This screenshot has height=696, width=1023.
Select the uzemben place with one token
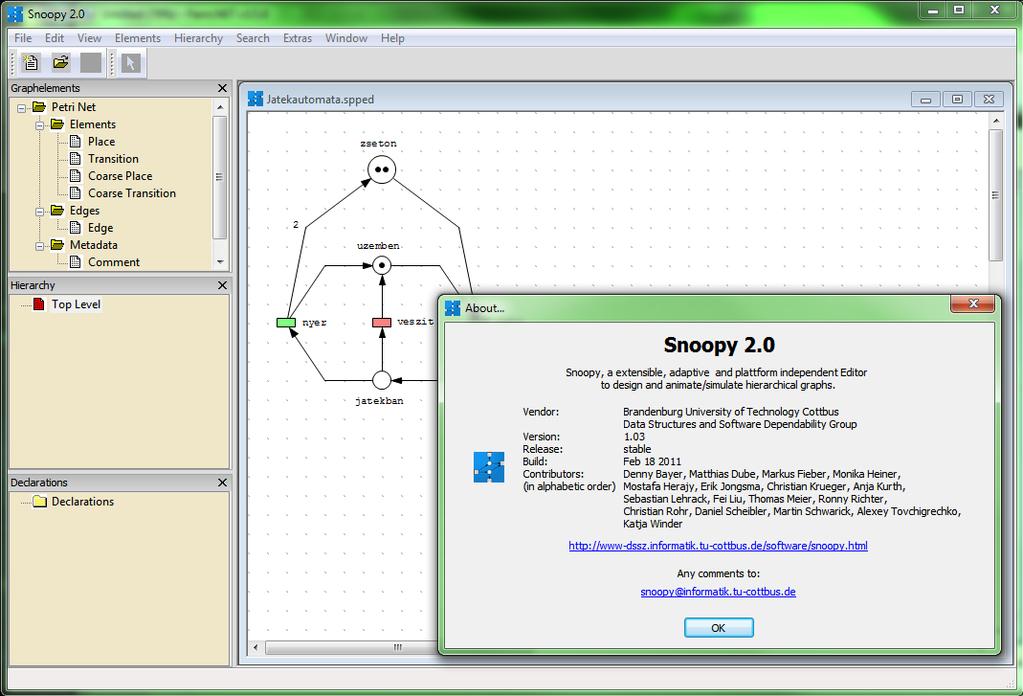382,265
